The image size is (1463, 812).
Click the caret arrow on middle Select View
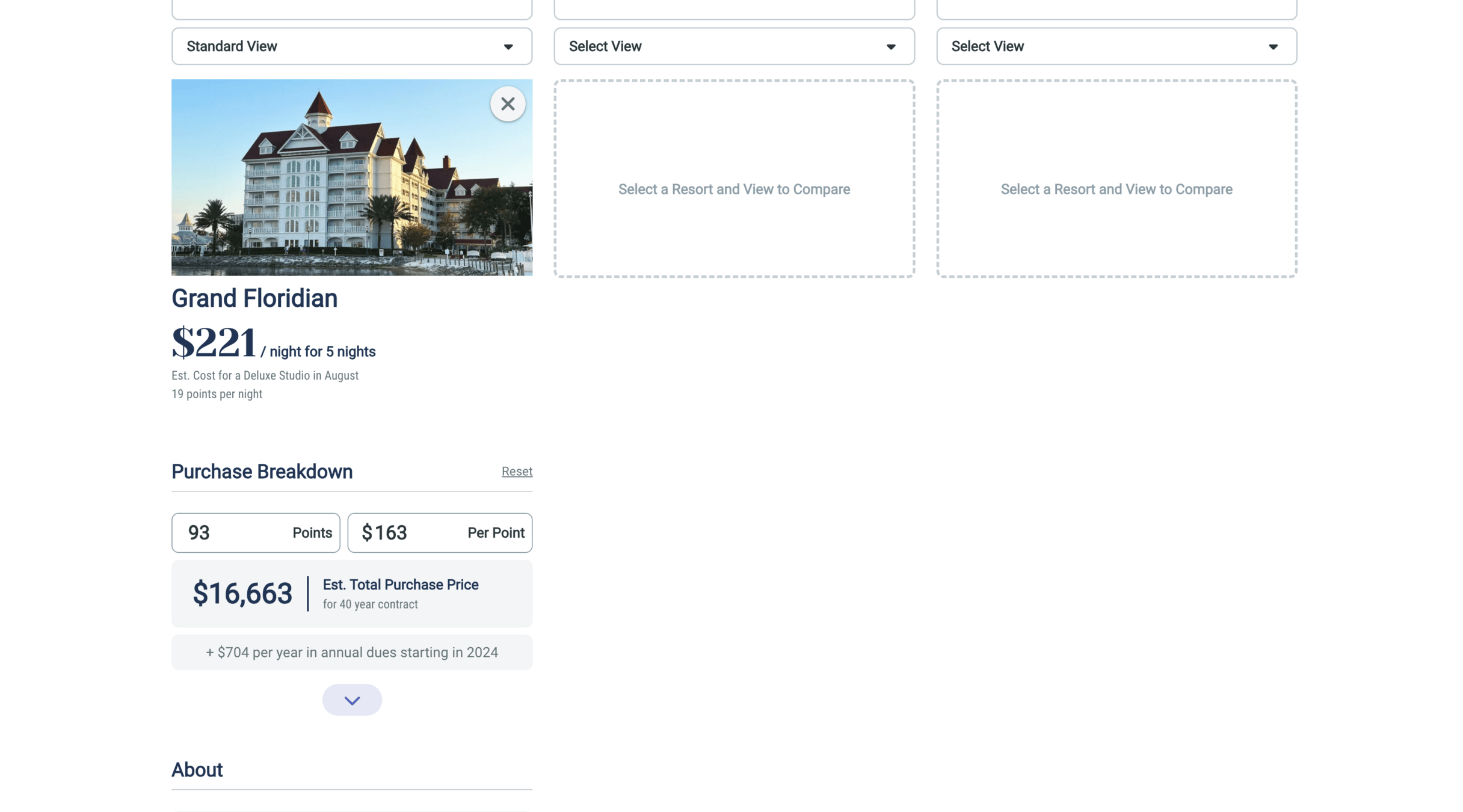coord(890,47)
